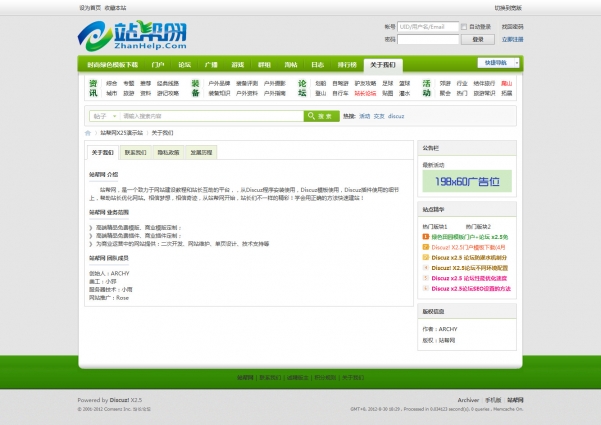601x425 pixels.
Task: Click the 198x60 advertisement banner
Action: pos(466,181)
